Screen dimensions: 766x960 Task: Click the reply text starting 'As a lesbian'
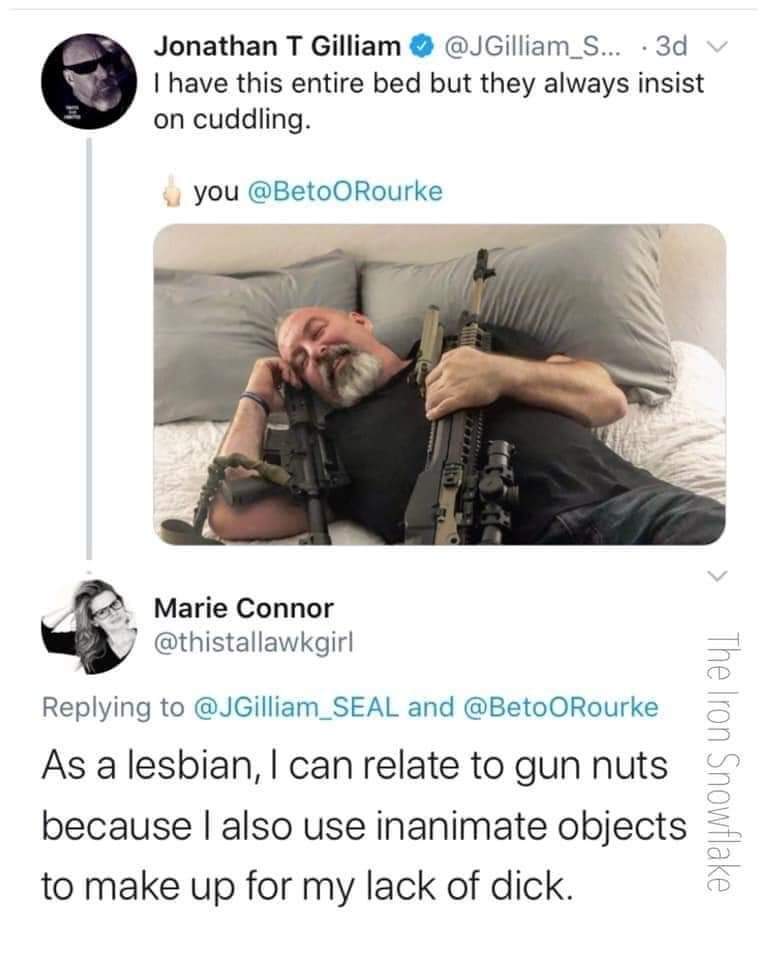[x=364, y=826]
